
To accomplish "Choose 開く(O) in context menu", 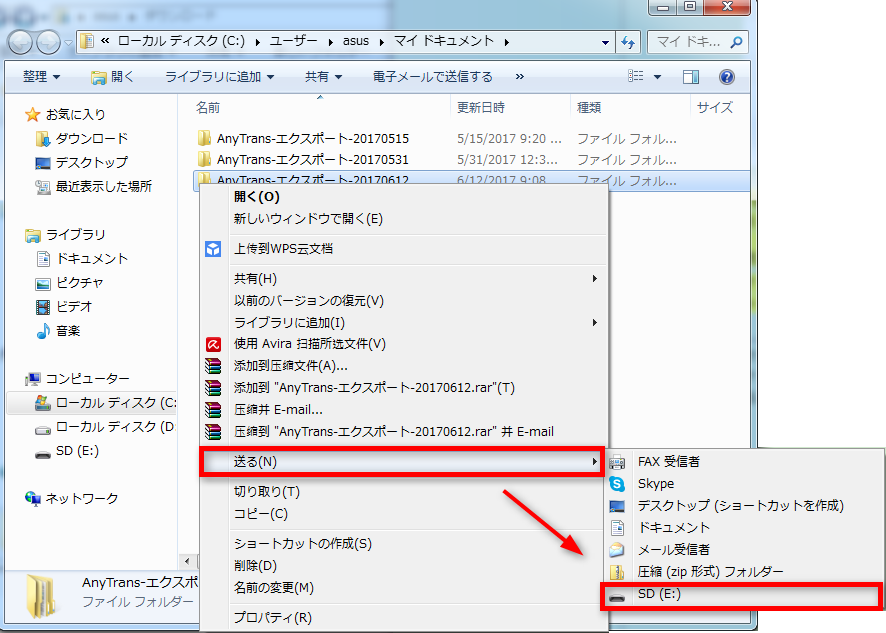I will coord(257,197).
